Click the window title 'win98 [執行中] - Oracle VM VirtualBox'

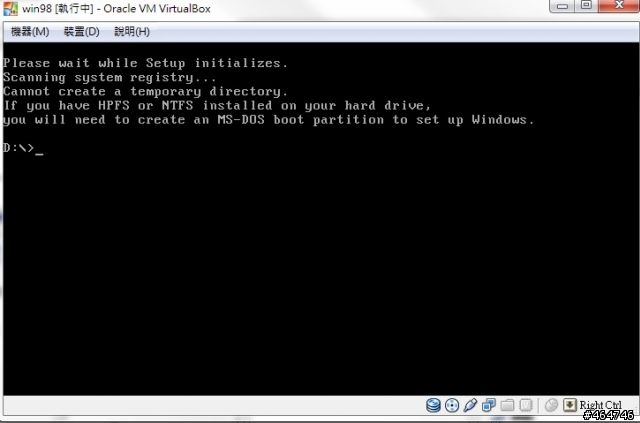116,9
